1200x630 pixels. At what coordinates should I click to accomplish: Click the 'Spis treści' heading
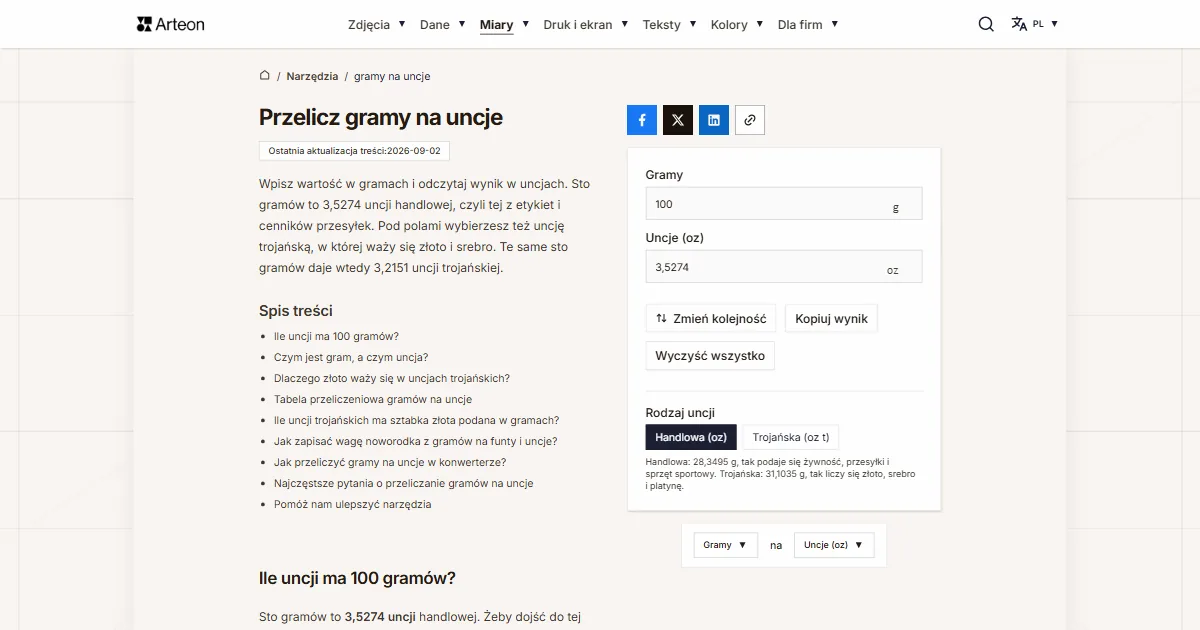click(296, 311)
